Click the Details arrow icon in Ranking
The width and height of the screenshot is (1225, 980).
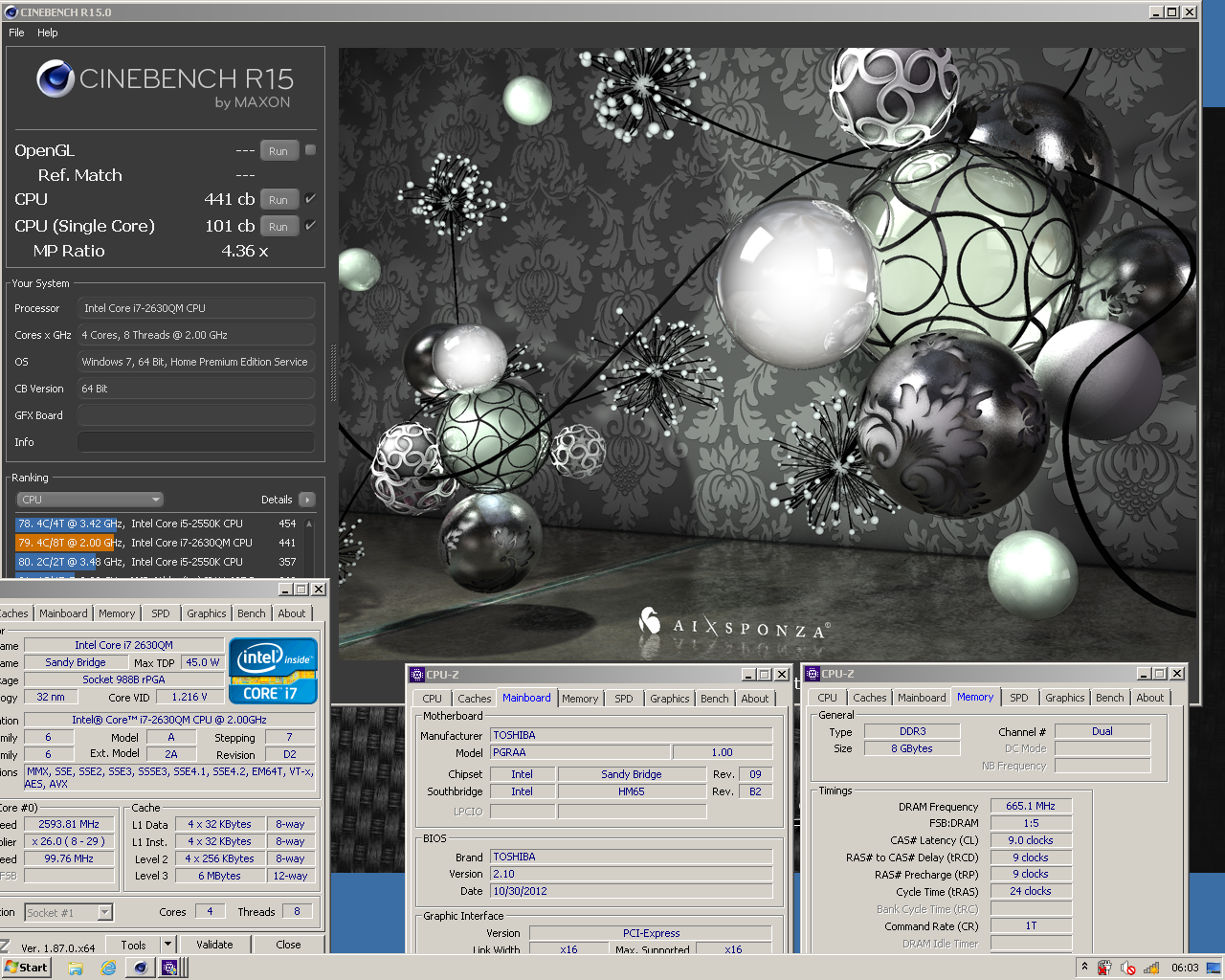(306, 500)
